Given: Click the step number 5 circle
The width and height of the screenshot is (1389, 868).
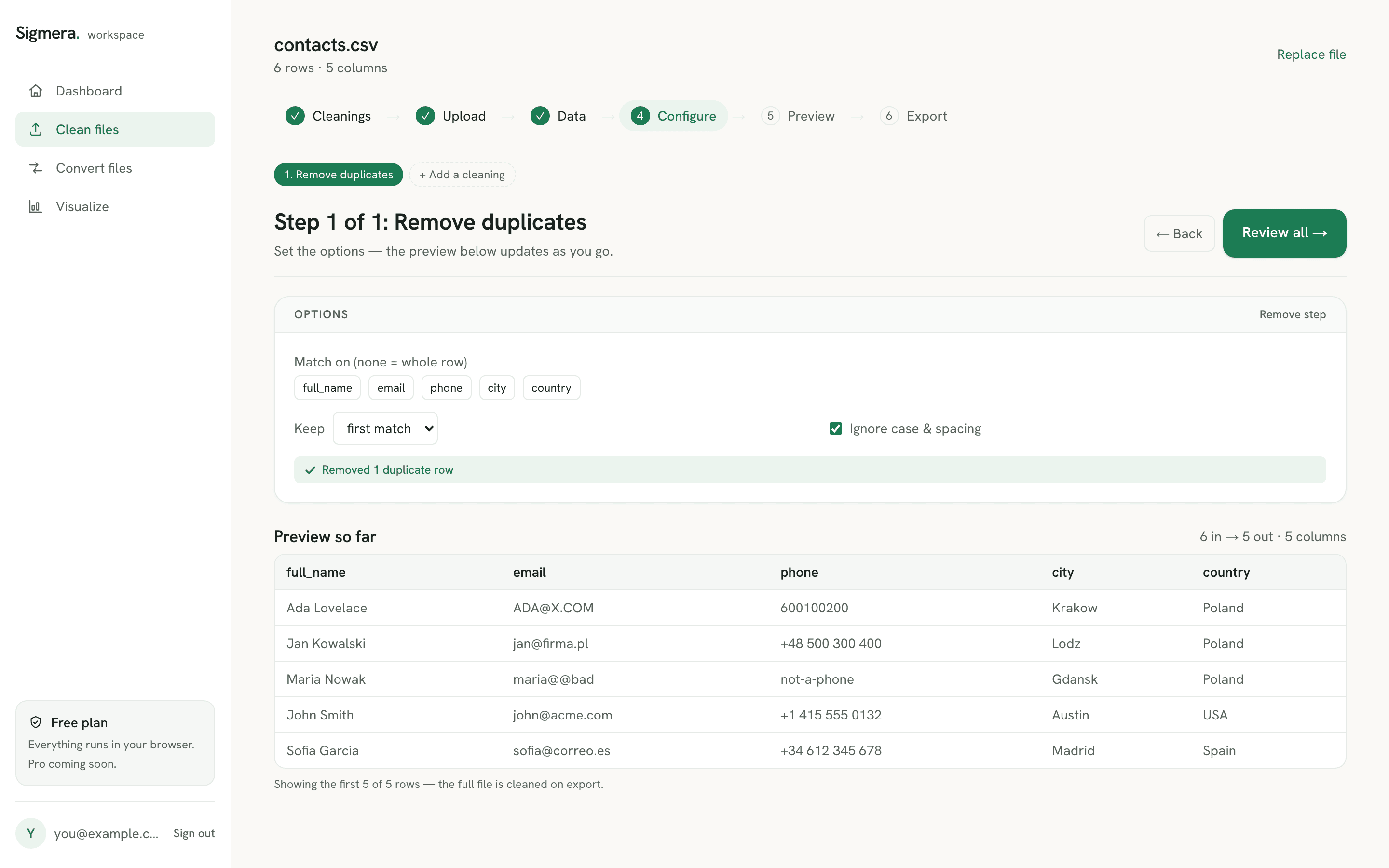Looking at the screenshot, I should 770,116.
